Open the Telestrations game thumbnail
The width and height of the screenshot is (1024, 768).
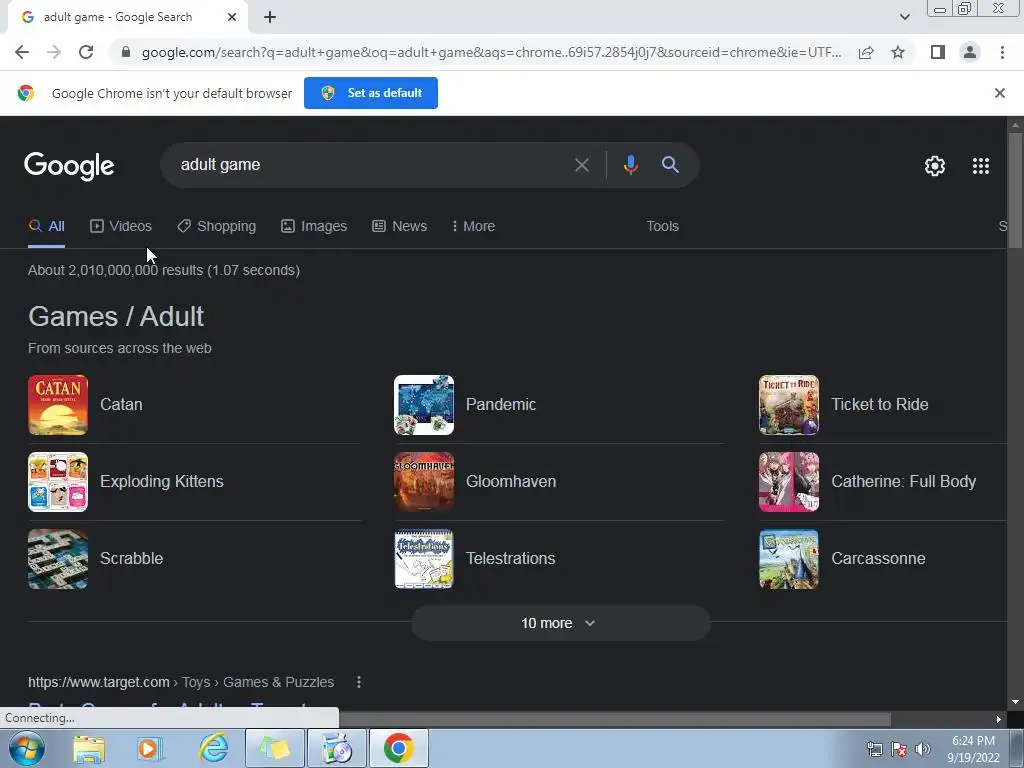[x=424, y=559]
